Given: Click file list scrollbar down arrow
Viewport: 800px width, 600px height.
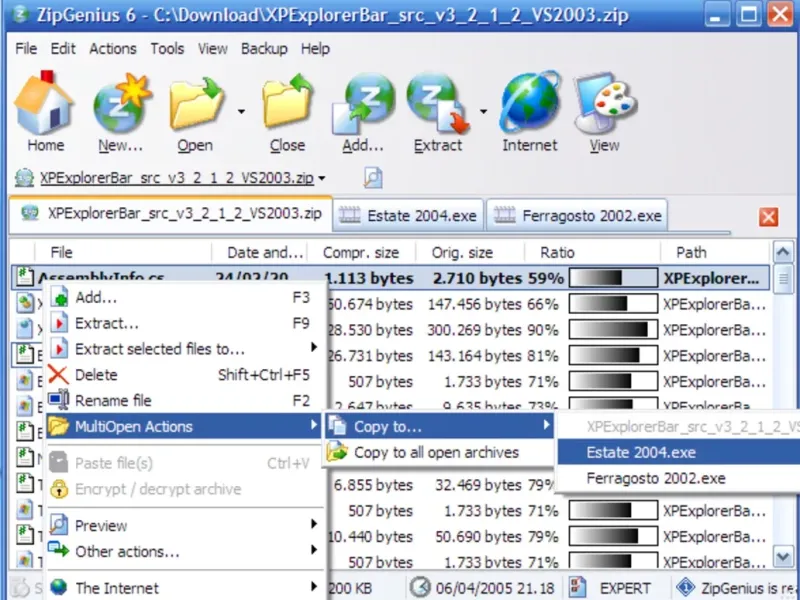Looking at the screenshot, I should coord(783,556).
